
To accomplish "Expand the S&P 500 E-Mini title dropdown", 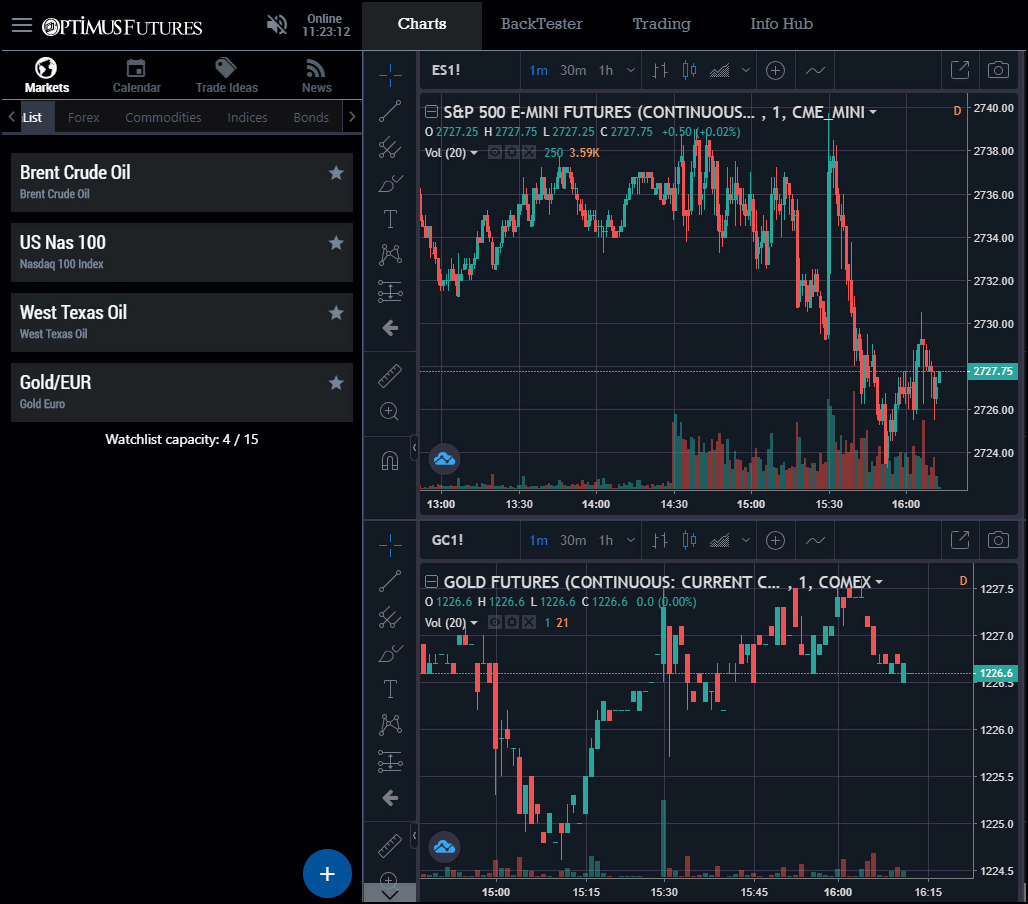I will point(873,113).
